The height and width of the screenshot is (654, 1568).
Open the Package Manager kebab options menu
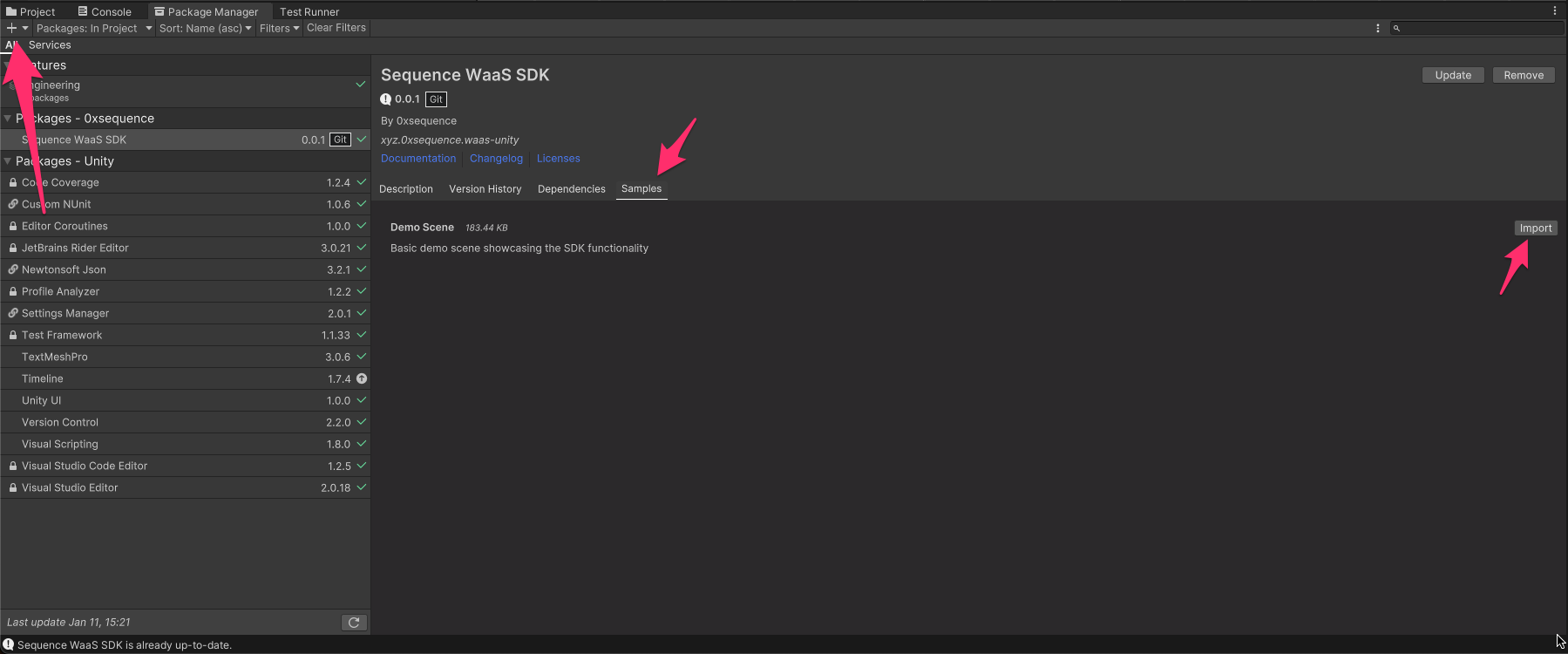pyautogui.click(x=1378, y=28)
